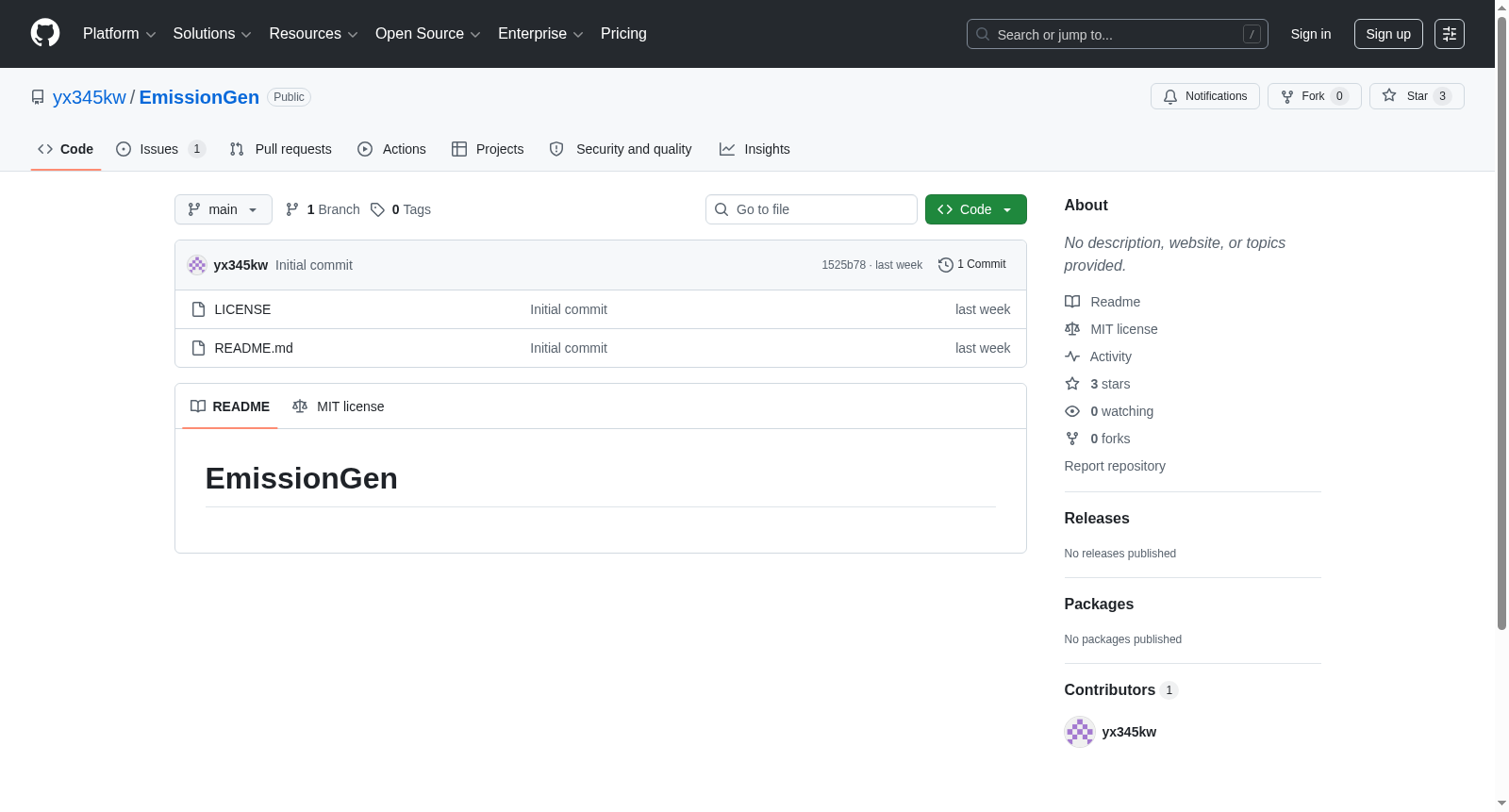Click the scales icon next to MIT license in About

click(x=1072, y=329)
